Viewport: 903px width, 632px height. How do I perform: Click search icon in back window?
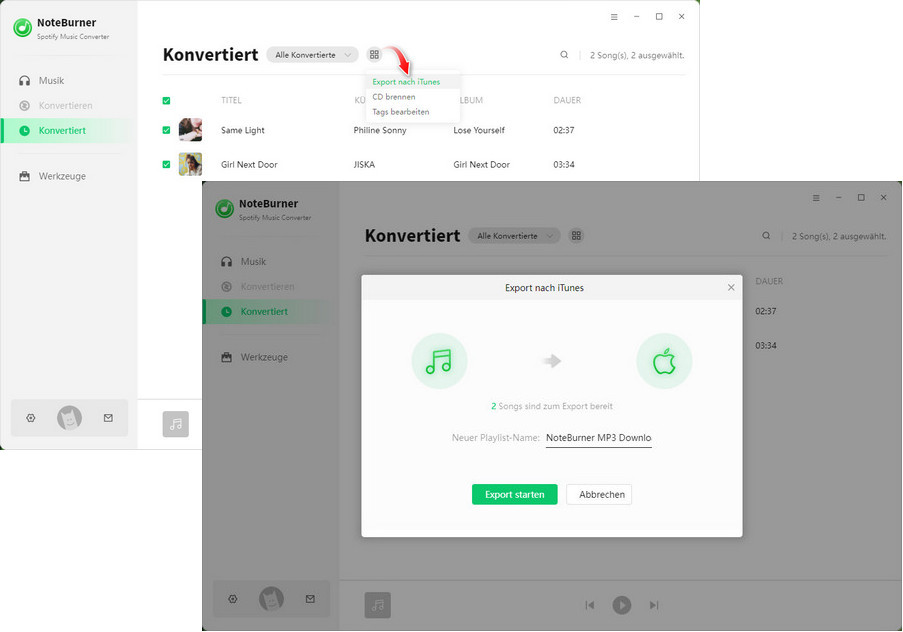(564, 55)
